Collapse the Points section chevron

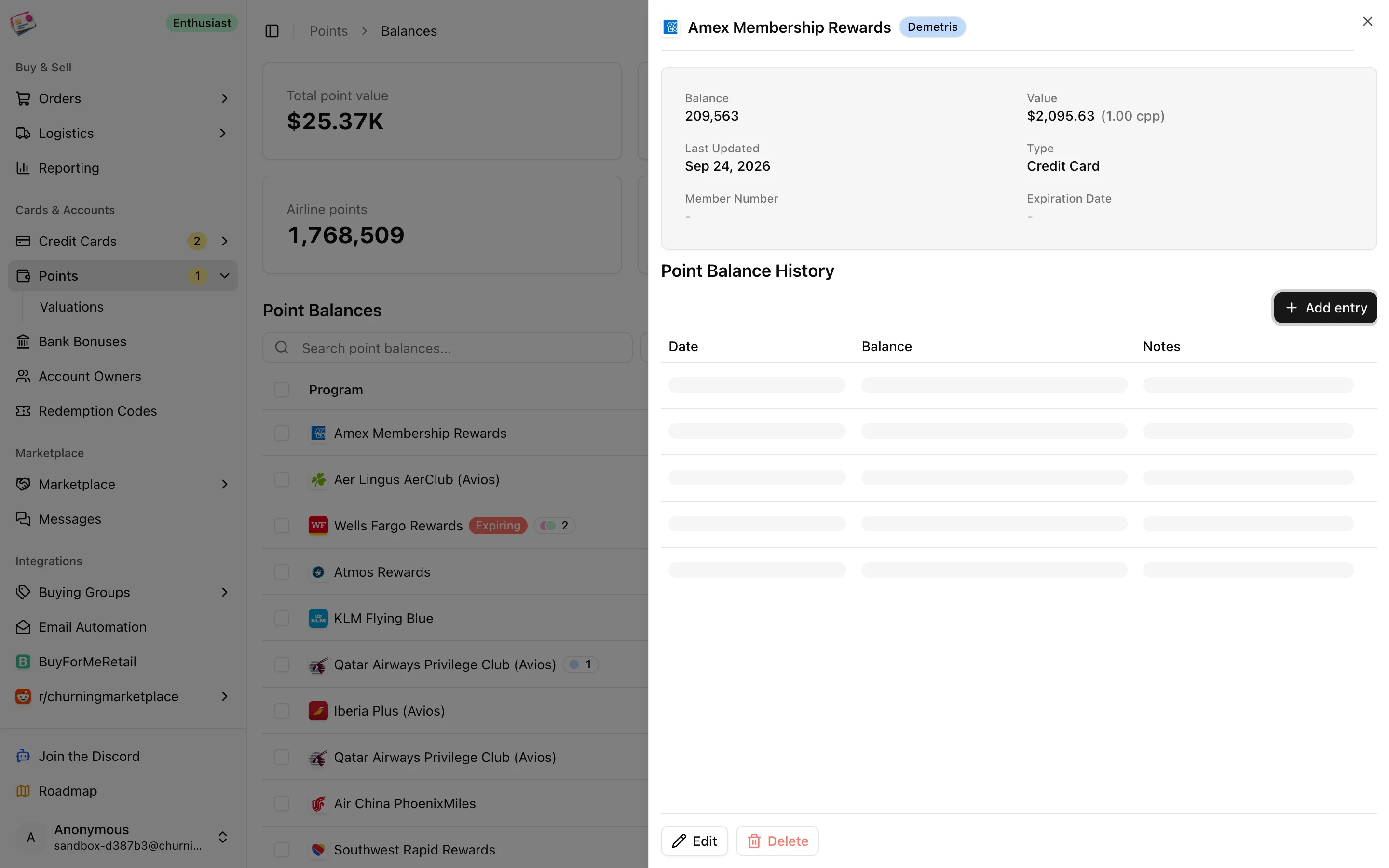coord(224,276)
